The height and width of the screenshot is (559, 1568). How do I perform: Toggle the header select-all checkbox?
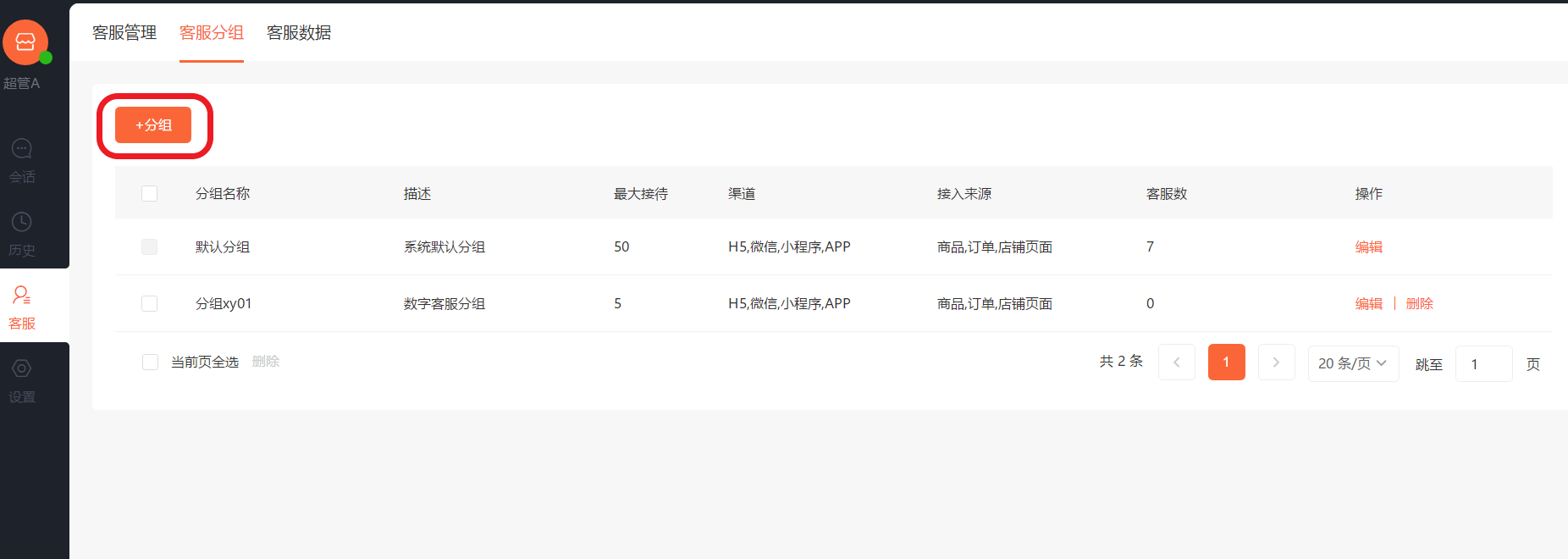[x=150, y=193]
